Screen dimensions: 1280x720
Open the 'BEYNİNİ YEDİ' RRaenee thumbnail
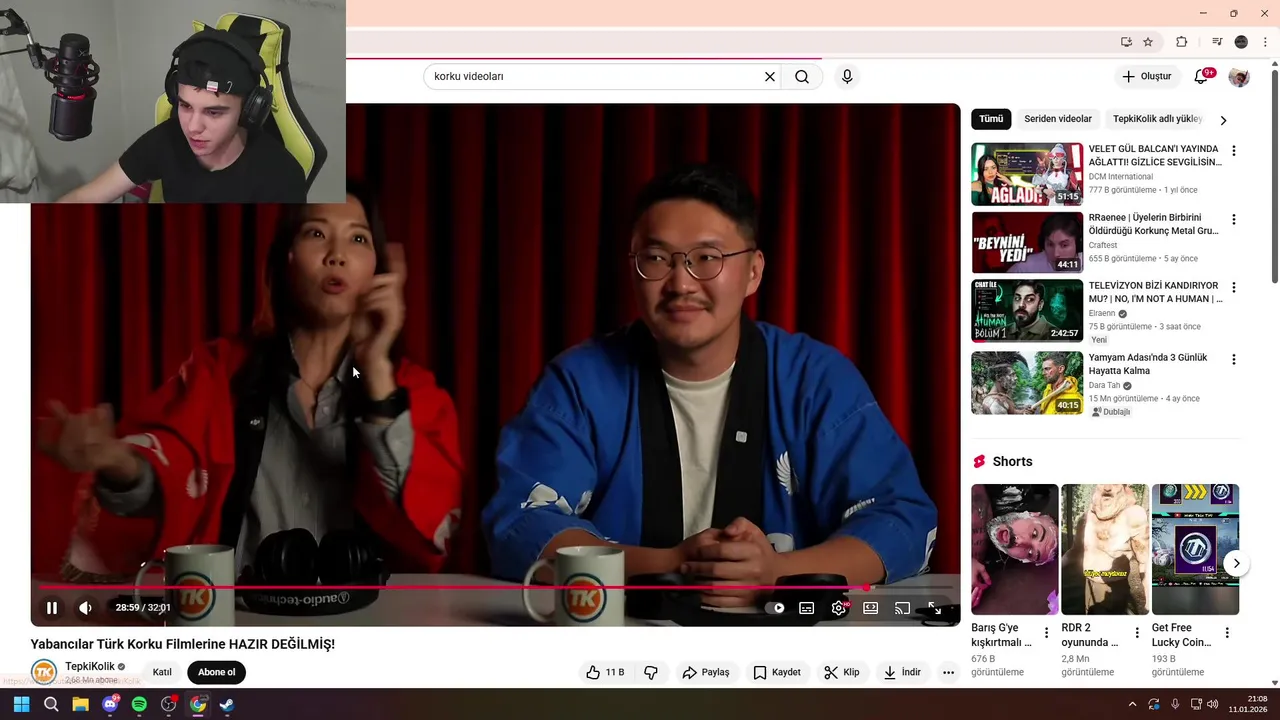(1027, 242)
